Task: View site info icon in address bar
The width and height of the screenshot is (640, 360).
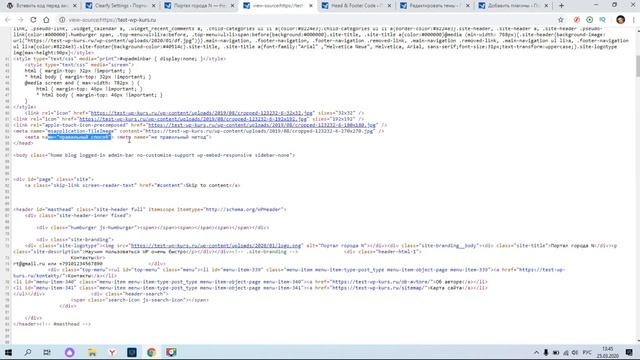Action: (x=62, y=20)
